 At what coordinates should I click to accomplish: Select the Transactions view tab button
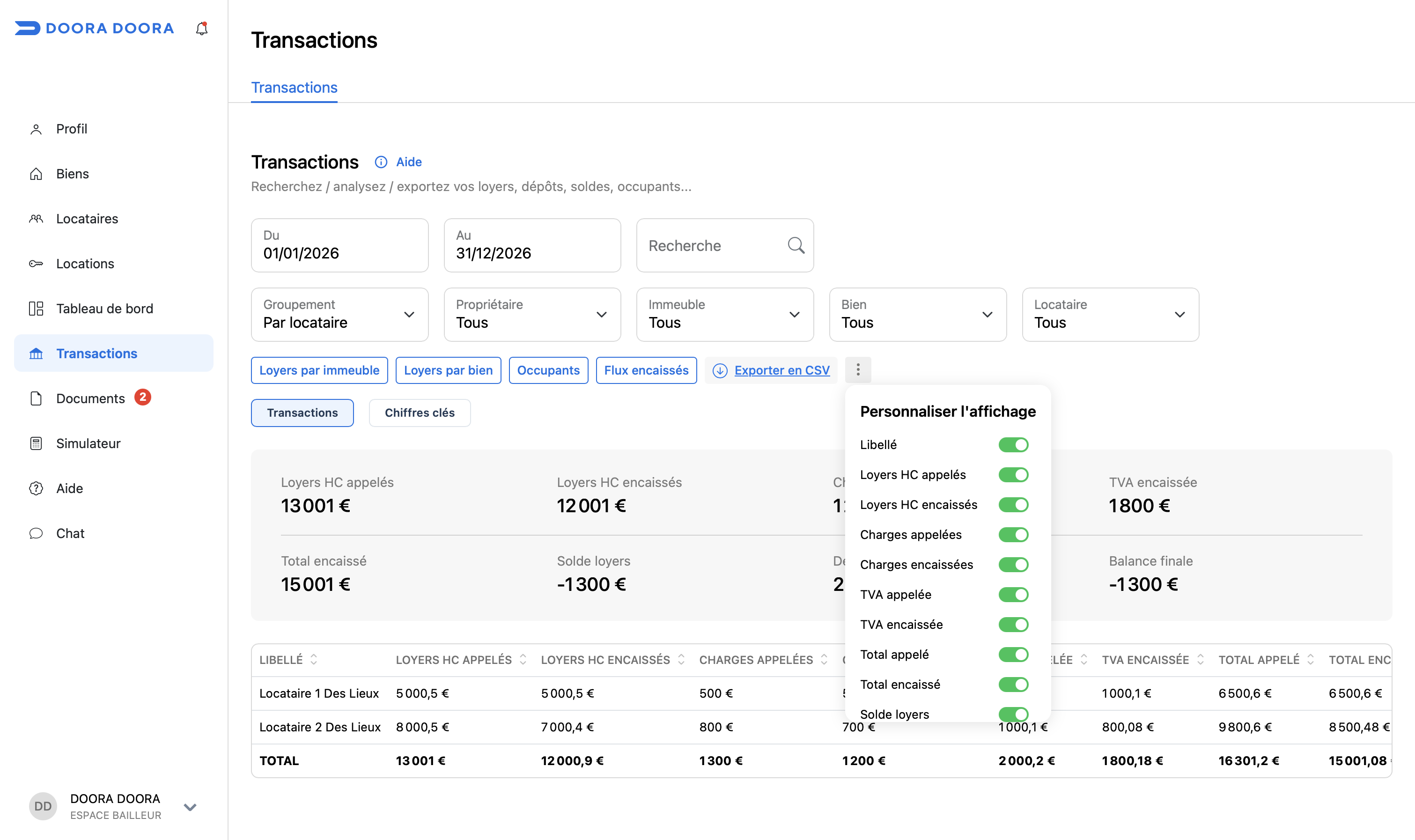click(x=302, y=413)
